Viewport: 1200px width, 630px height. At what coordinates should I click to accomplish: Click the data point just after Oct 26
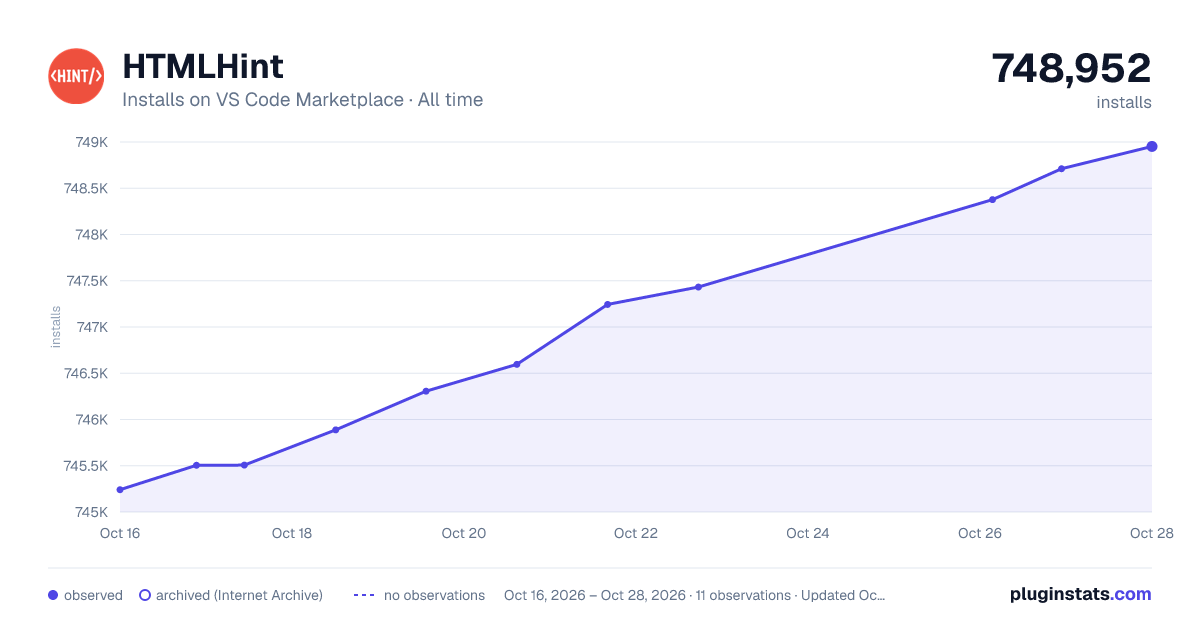[993, 200]
